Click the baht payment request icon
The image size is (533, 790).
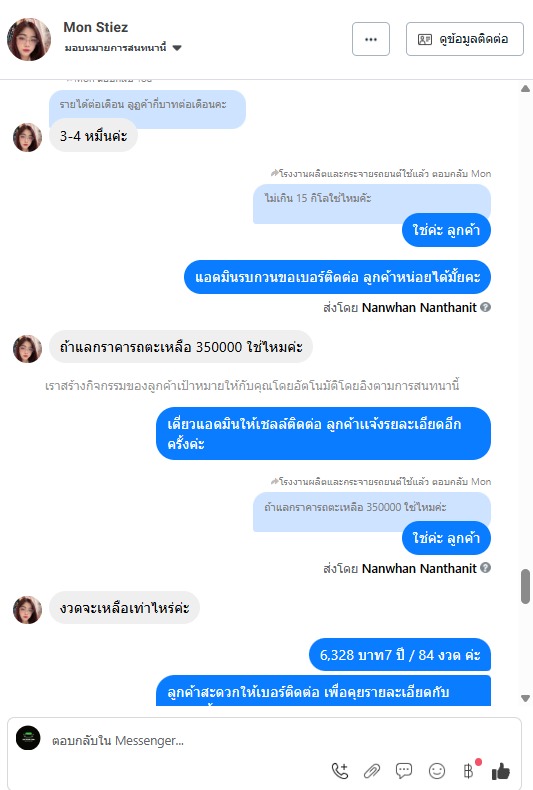(469, 770)
